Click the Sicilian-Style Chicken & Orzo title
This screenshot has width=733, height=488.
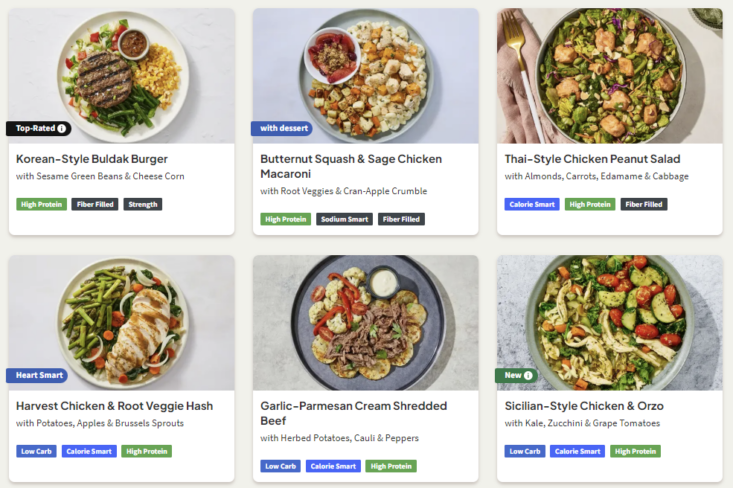[x=584, y=406]
